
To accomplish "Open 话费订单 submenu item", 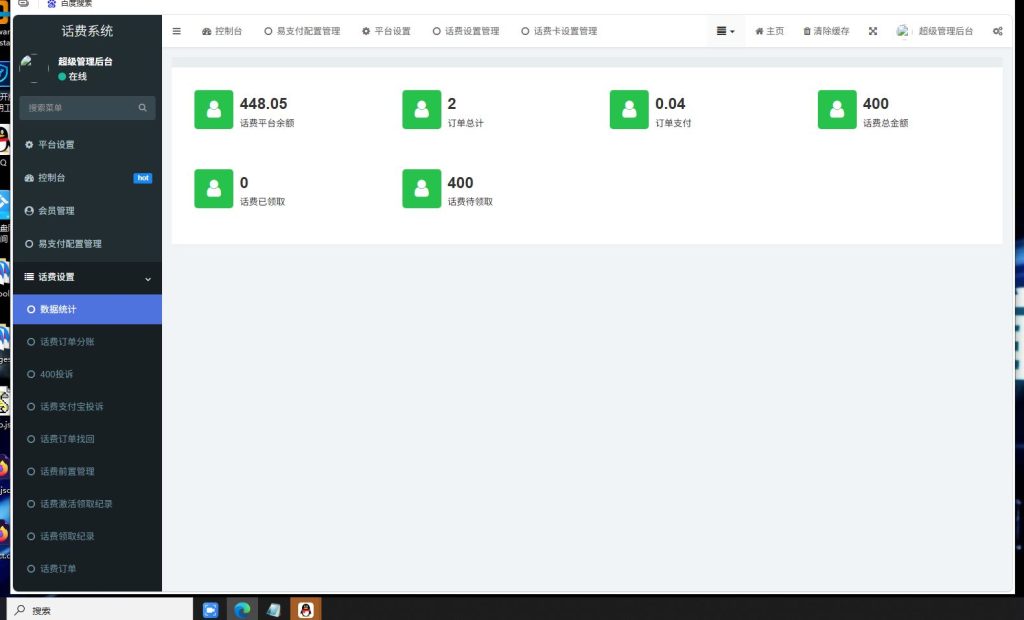I will point(88,568).
